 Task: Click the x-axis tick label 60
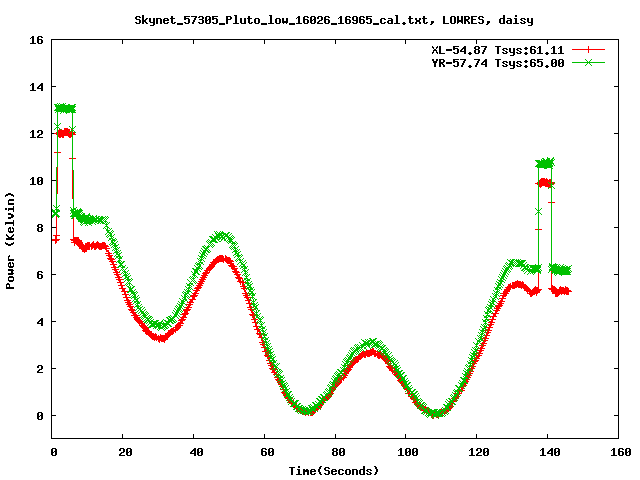pos(267,452)
